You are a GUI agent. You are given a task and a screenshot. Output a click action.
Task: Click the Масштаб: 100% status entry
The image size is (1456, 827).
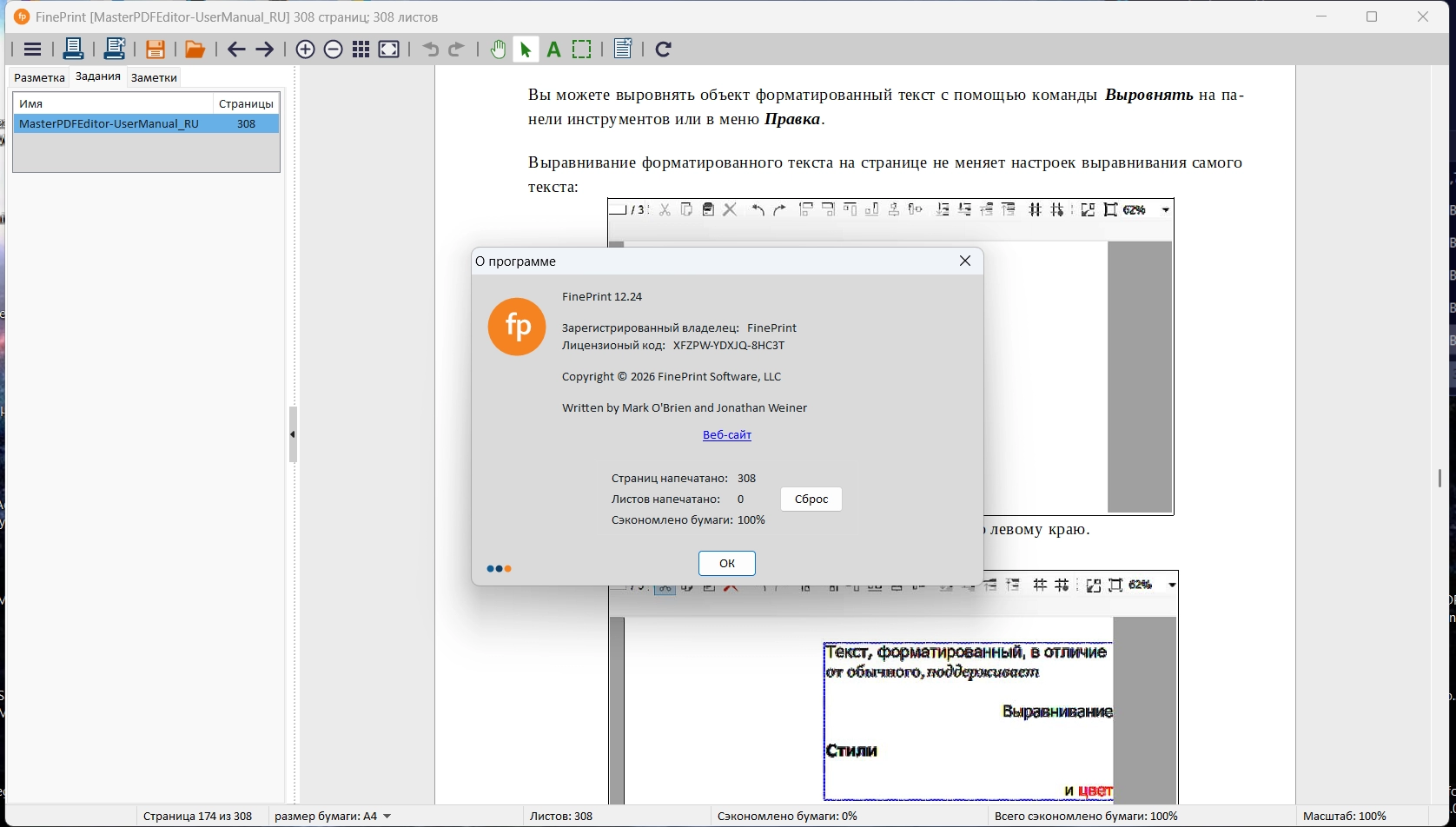pos(1345,817)
